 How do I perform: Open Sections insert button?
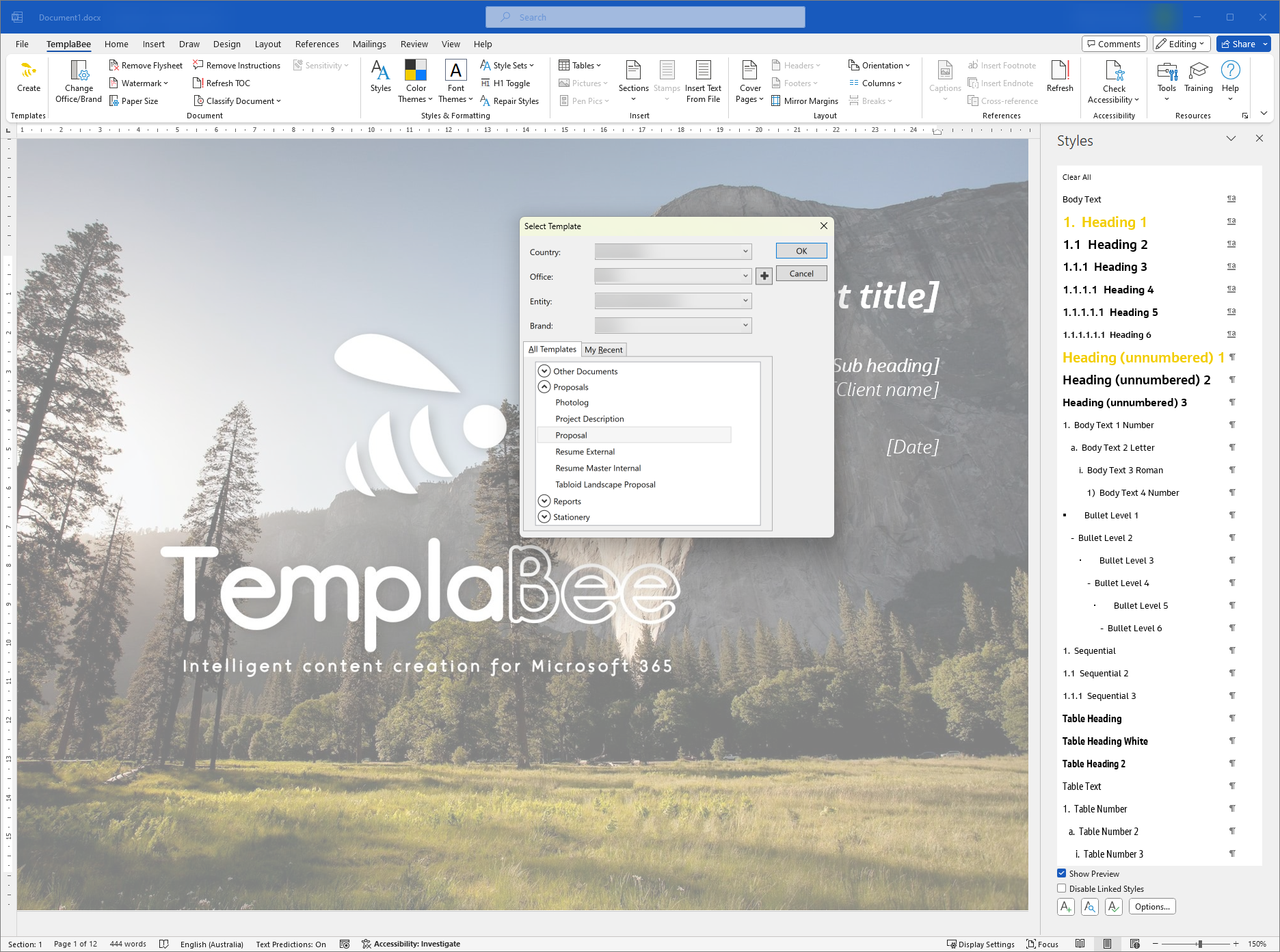click(634, 81)
